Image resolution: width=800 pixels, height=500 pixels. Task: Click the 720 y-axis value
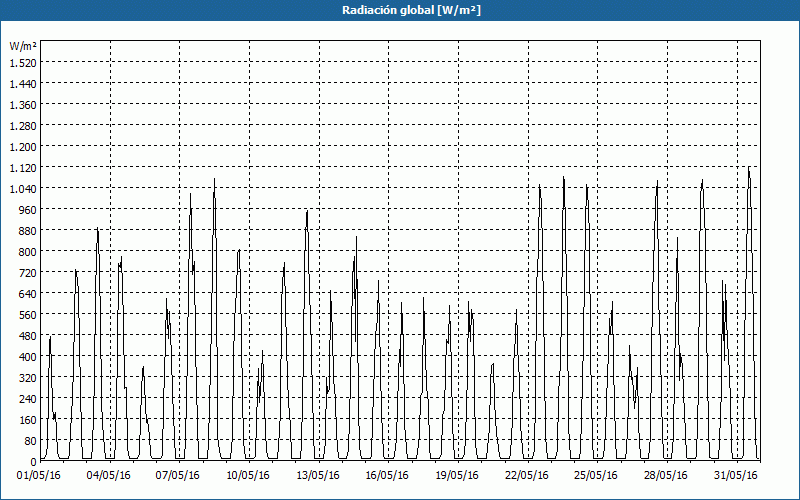point(28,272)
